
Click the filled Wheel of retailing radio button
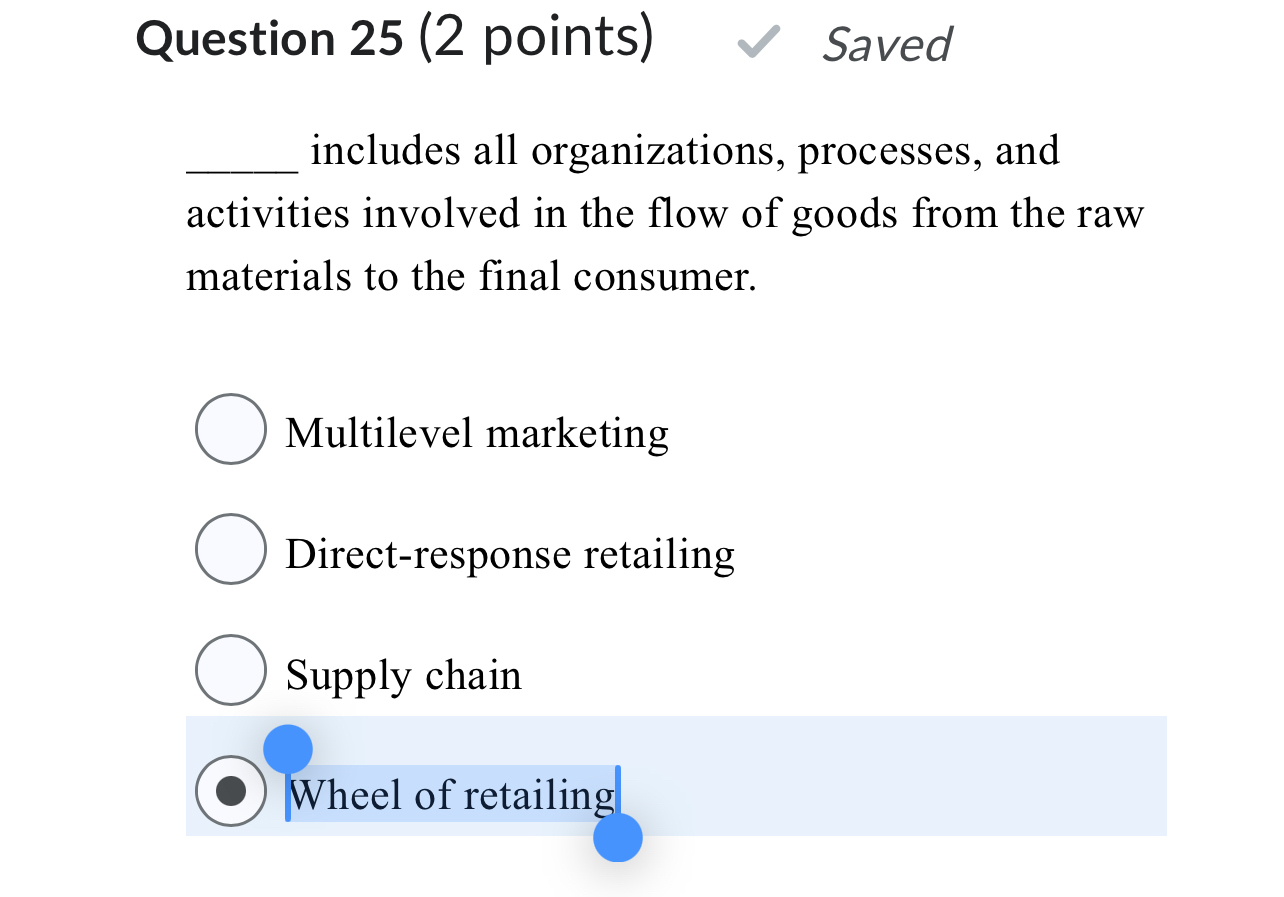click(x=230, y=791)
